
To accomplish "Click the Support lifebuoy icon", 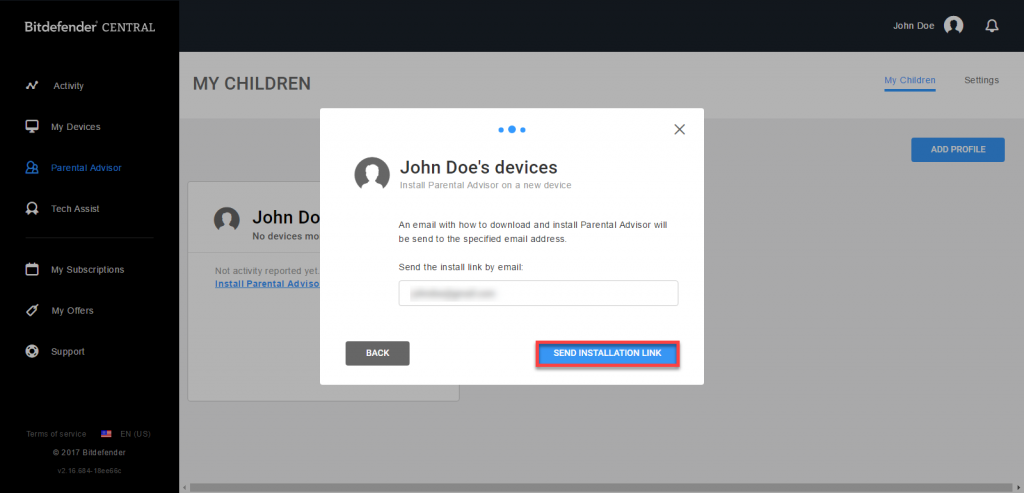I will click(x=32, y=351).
